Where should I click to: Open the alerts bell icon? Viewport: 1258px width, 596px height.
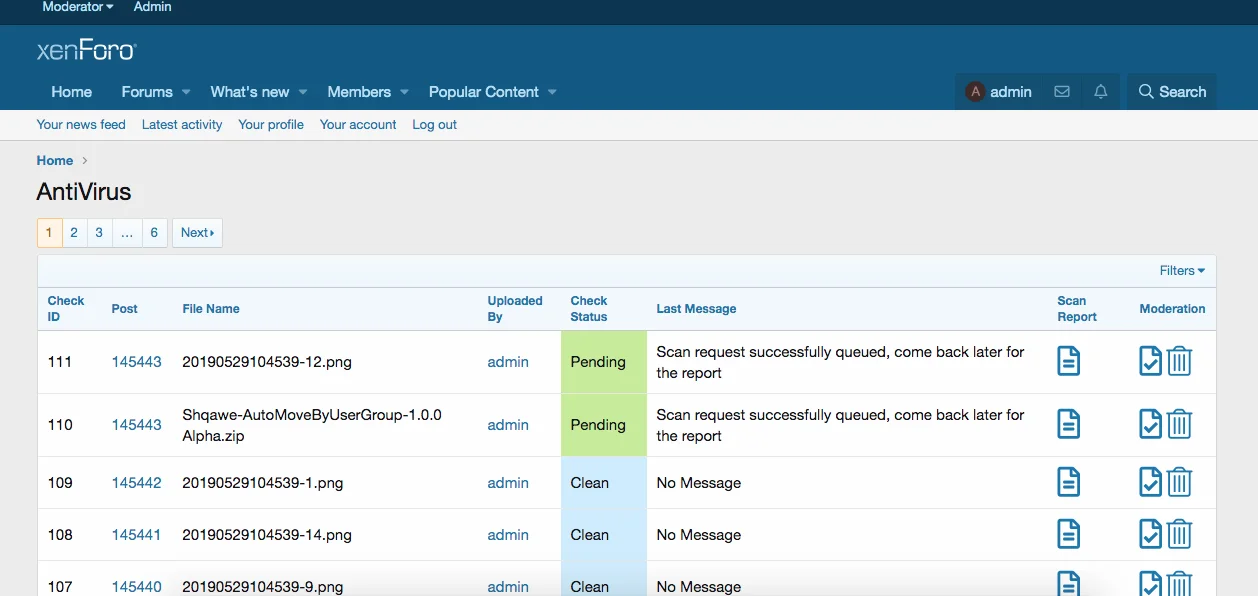[x=1101, y=92]
